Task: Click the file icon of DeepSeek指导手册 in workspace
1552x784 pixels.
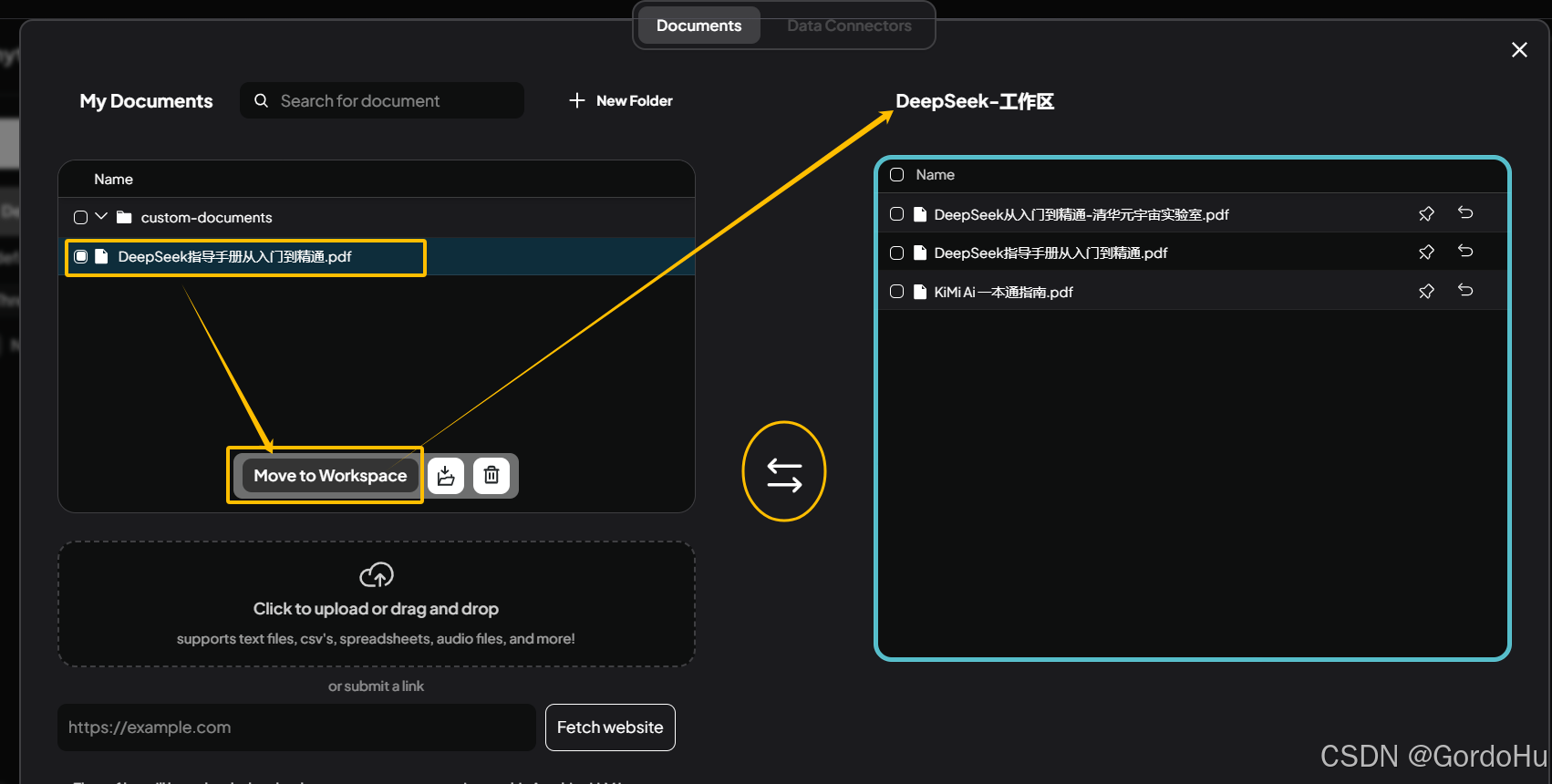Action: [920, 253]
